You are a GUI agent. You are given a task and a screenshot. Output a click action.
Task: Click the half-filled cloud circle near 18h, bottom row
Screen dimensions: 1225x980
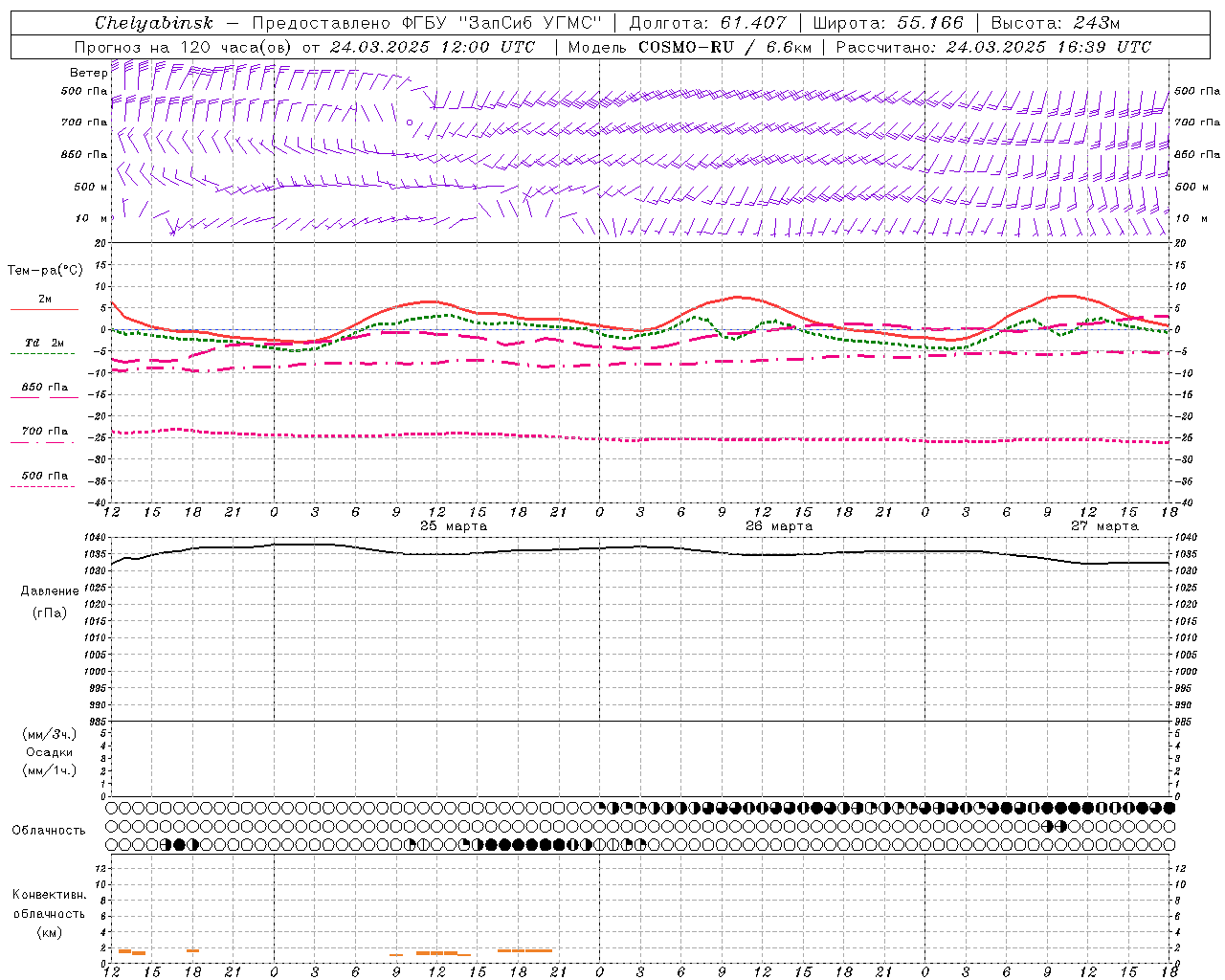coord(193,844)
